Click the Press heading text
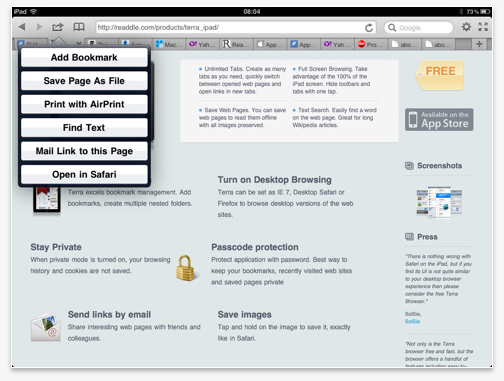Image resolution: width=504 pixels, height=381 pixels. tap(427, 237)
